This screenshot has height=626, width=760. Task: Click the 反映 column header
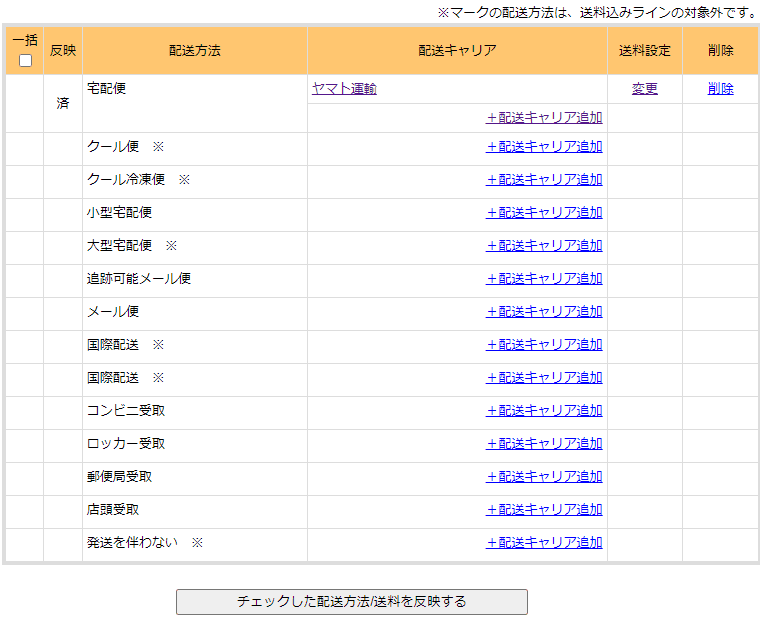63,50
